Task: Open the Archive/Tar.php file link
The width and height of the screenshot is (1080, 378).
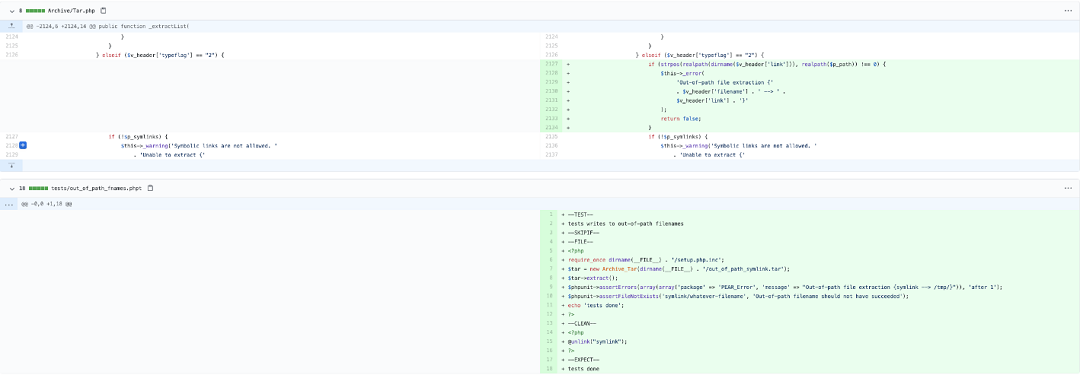Action: (x=72, y=11)
